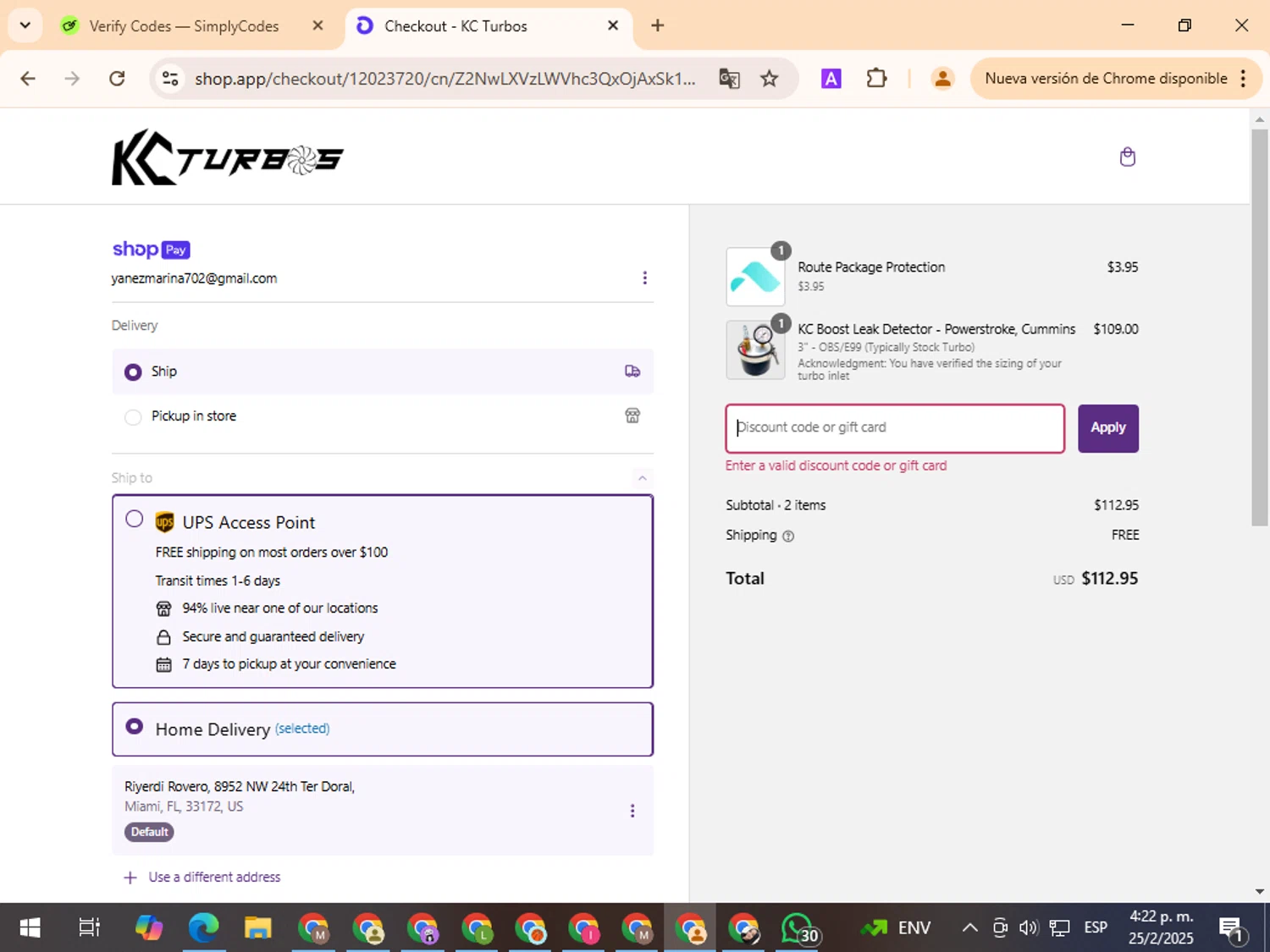Close the Verify Codes tab

tap(317, 25)
